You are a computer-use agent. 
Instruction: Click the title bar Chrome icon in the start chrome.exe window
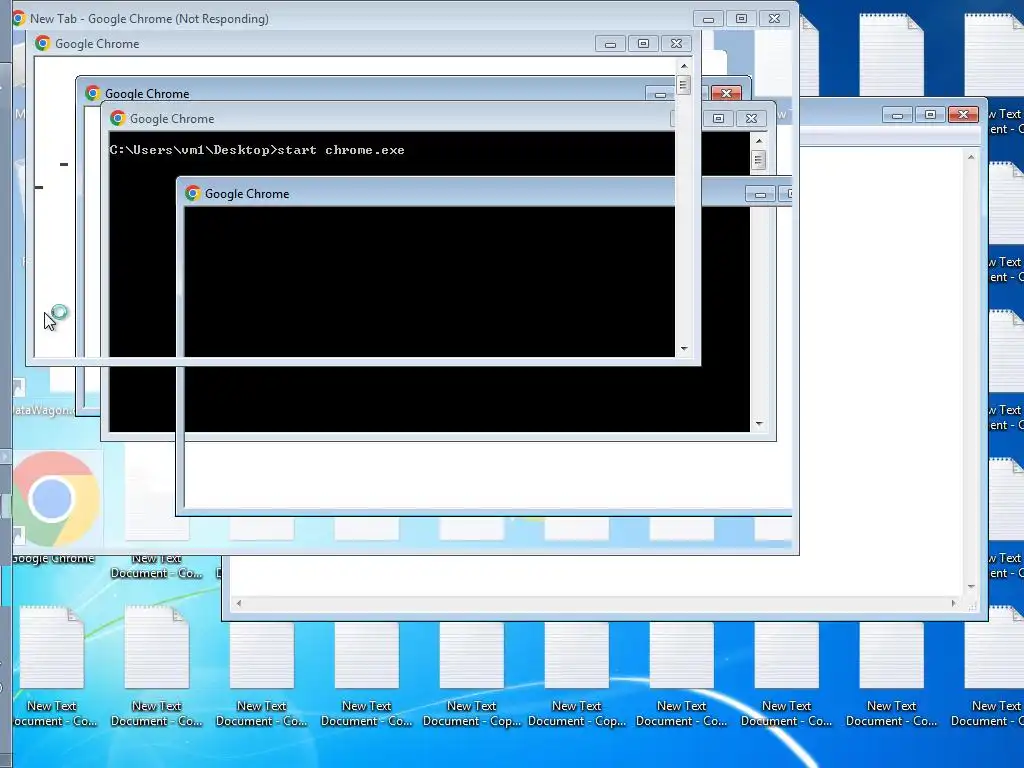pos(118,118)
